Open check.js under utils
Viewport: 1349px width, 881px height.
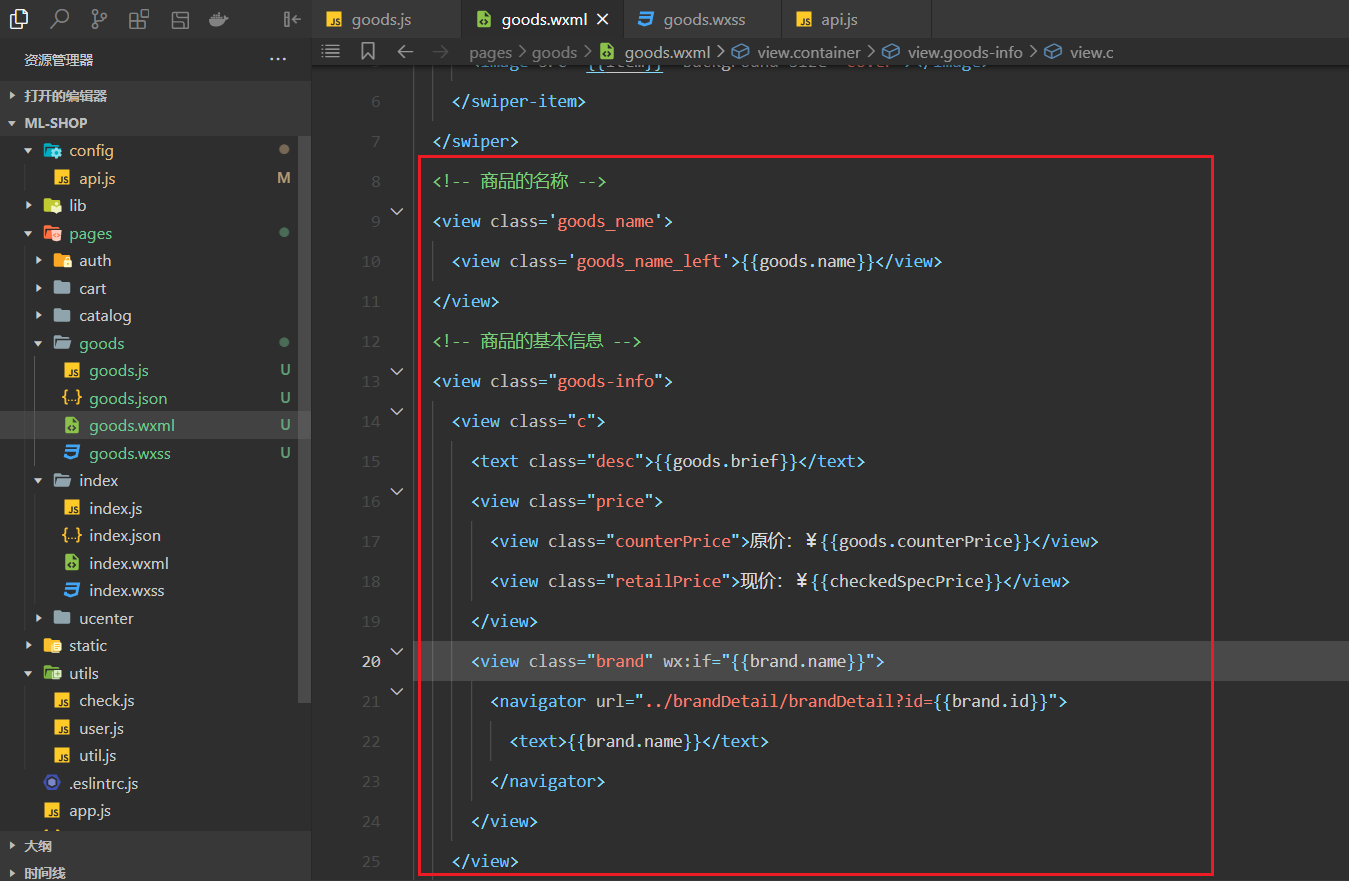(x=106, y=701)
